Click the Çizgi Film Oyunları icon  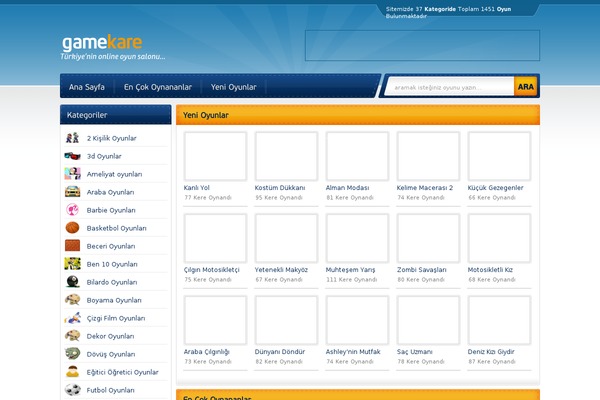coord(72,318)
